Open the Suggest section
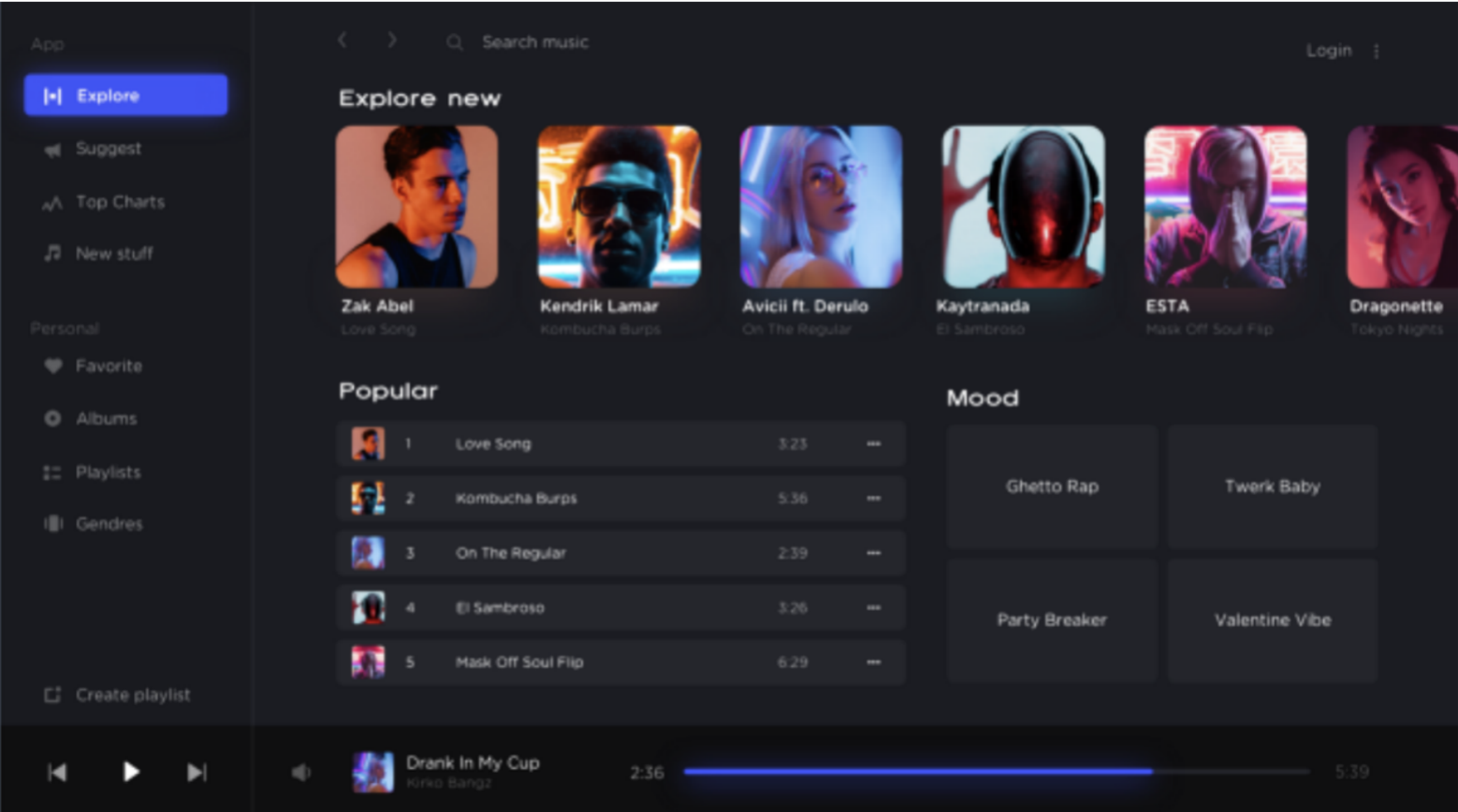This screenshot has width=1458, height=812. click(109, 148)
